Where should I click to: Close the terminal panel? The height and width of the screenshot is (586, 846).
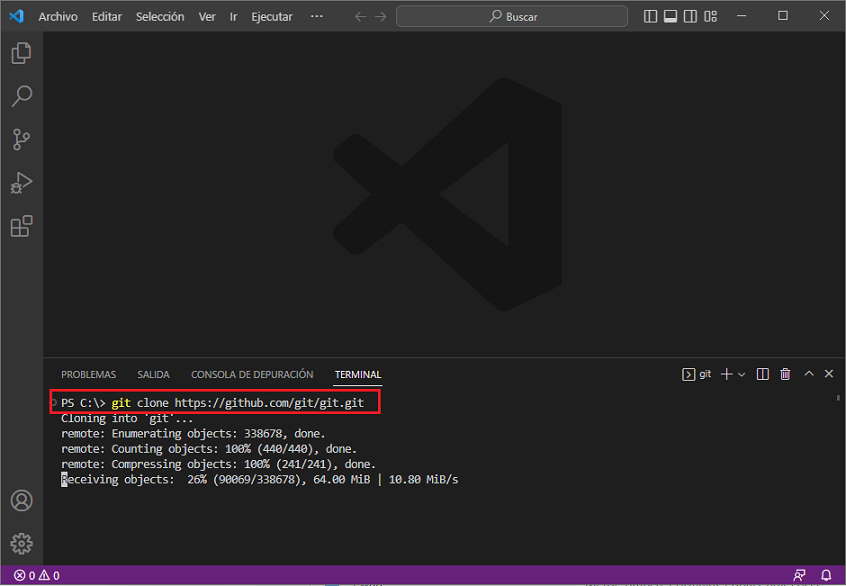(829, 373)
